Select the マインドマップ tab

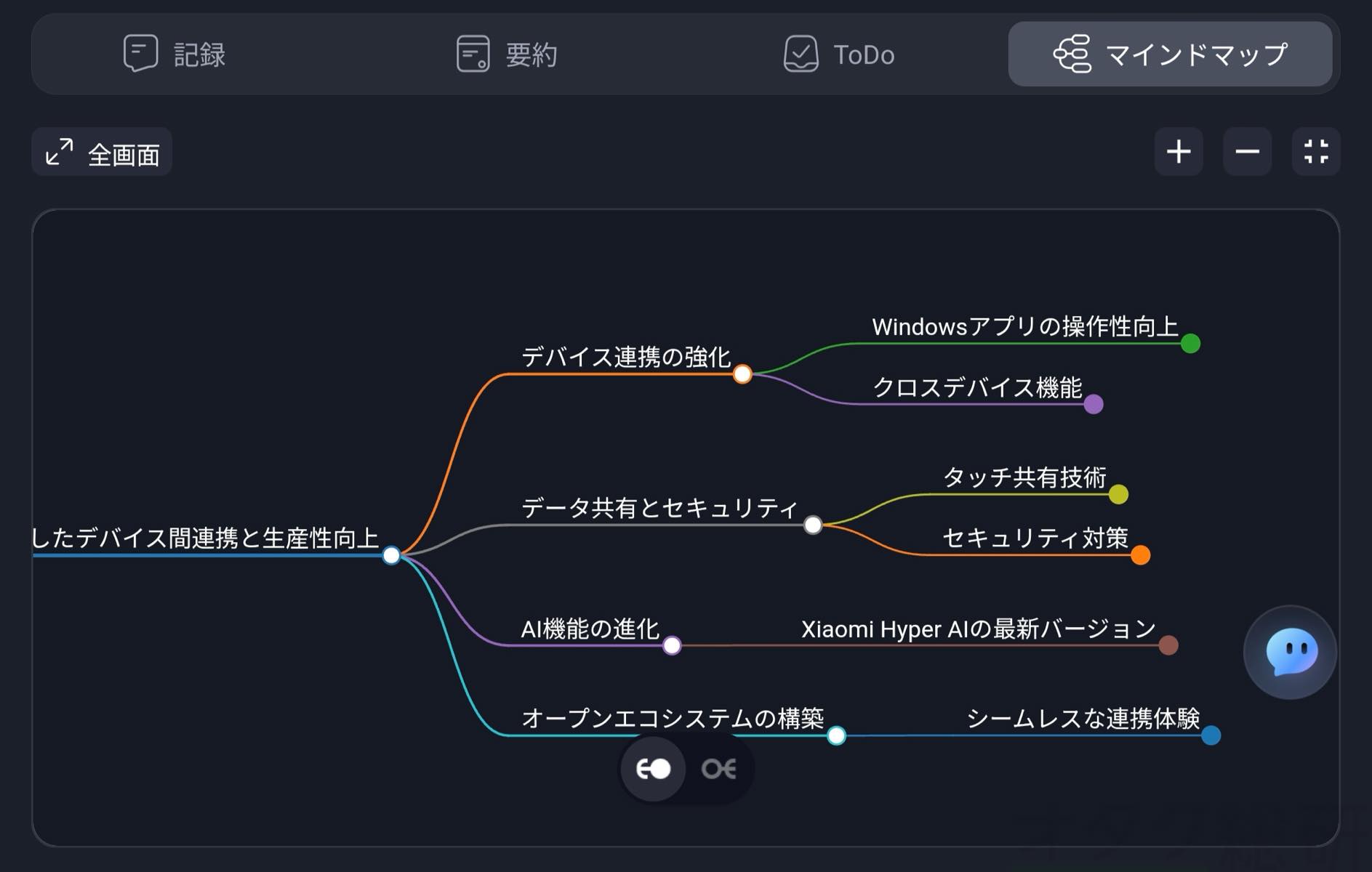pyautogui.click(x=1170, y=54)
